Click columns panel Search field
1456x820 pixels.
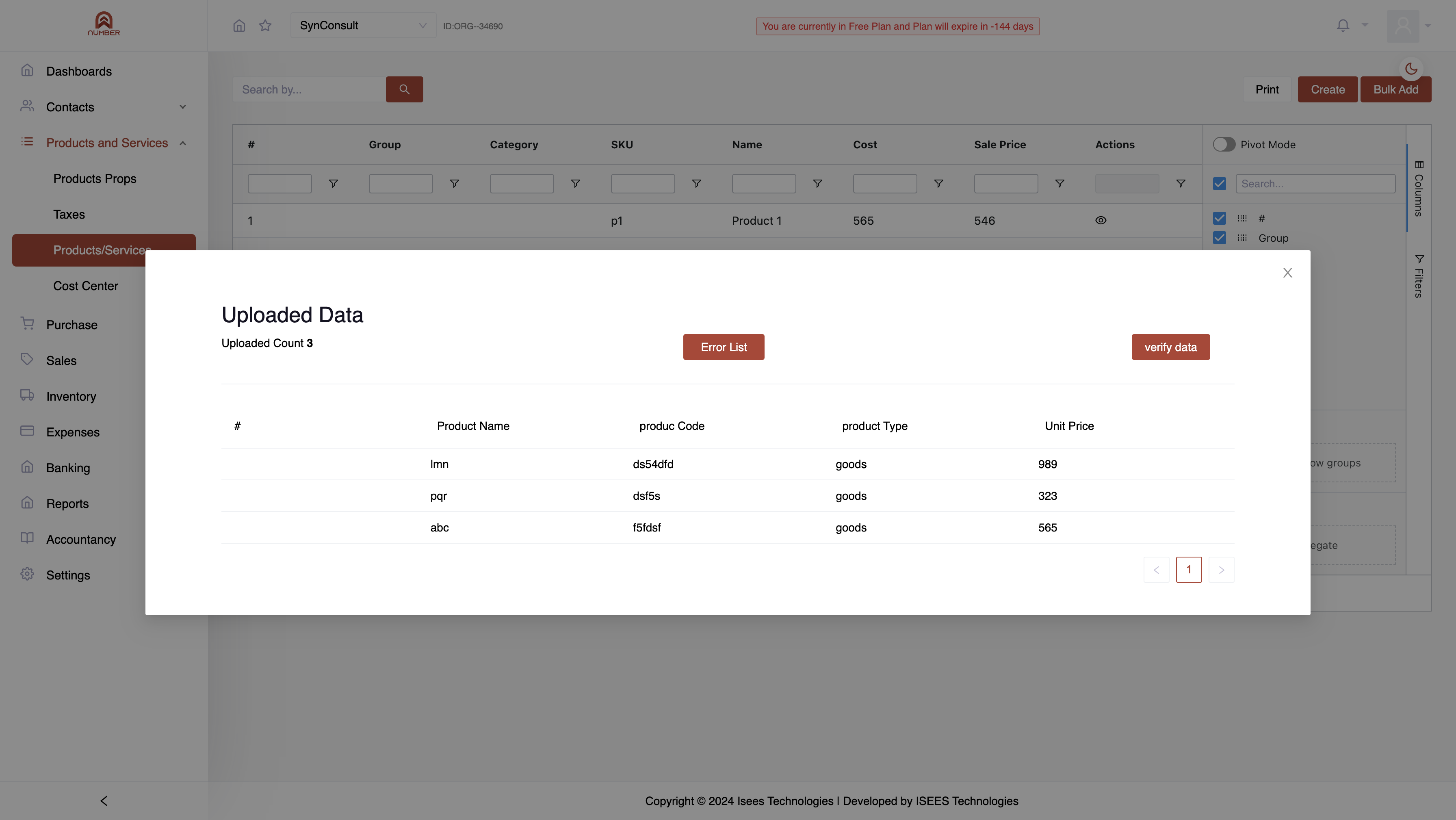coord(1315,184)
